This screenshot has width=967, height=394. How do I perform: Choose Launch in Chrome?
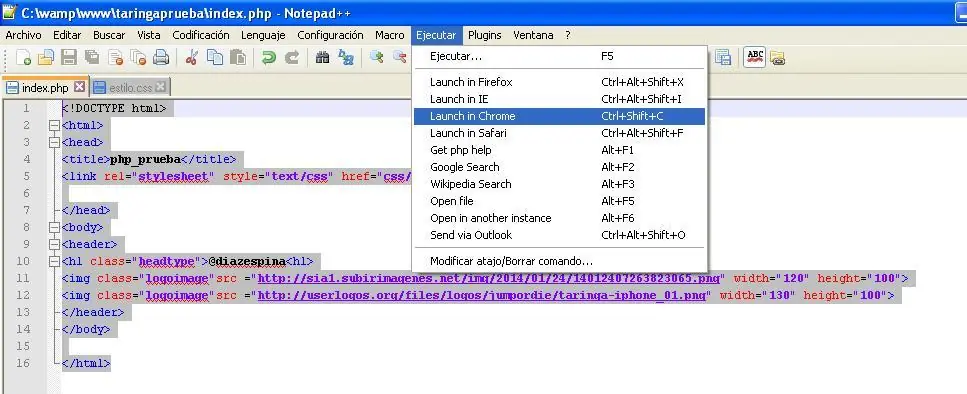click(x=559, y=116)
